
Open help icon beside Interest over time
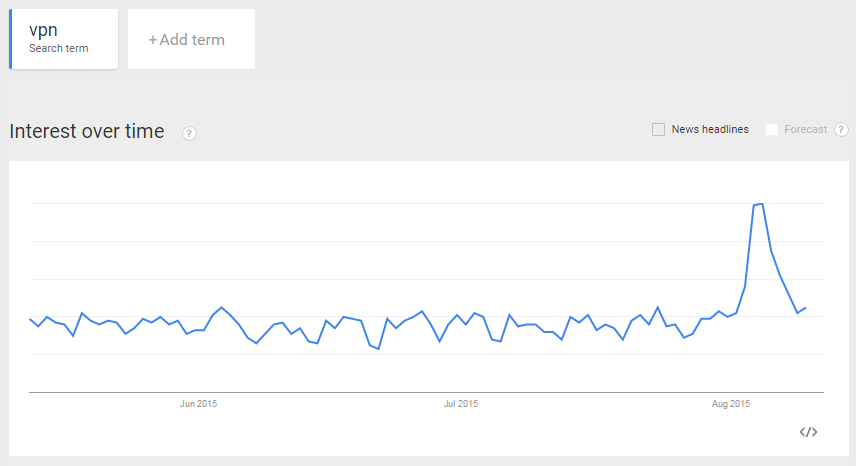[x=189, y=133]
